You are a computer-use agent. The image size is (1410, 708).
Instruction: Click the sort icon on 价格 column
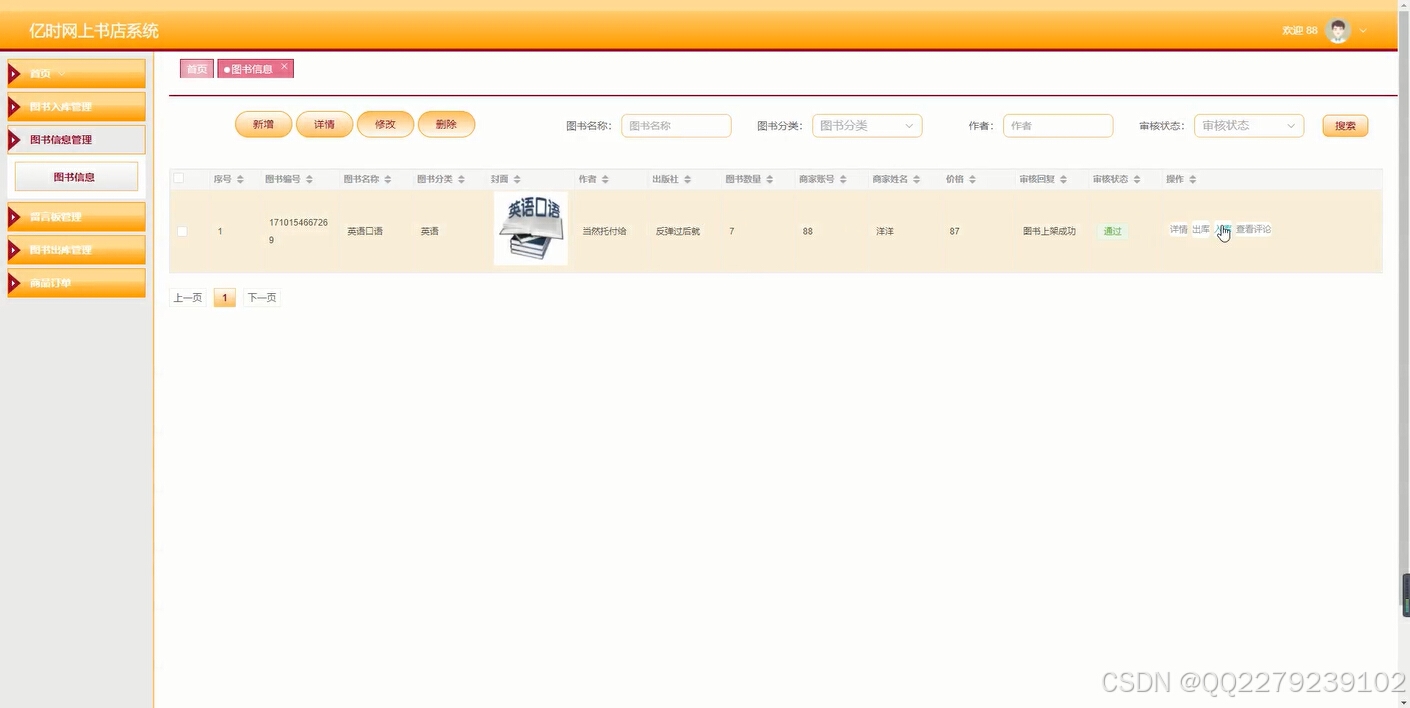point(971,178)
